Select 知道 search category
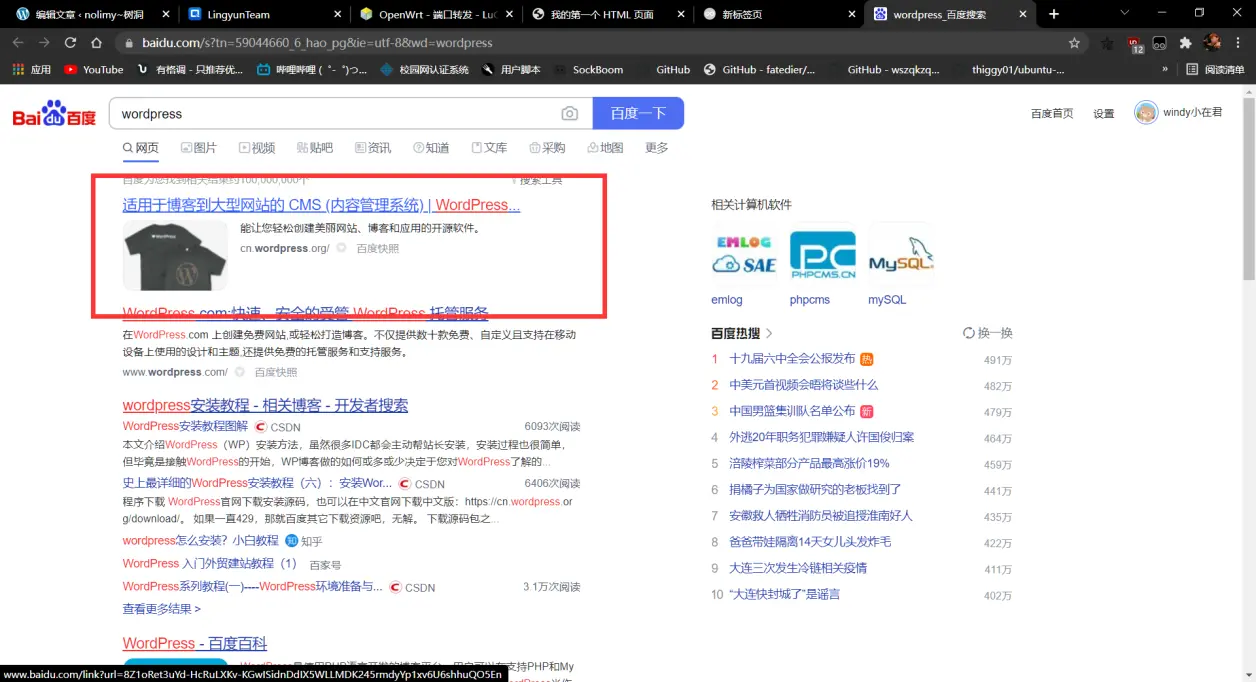The width and height of the screenshot is (1256, 682). (x=431, y=148)
